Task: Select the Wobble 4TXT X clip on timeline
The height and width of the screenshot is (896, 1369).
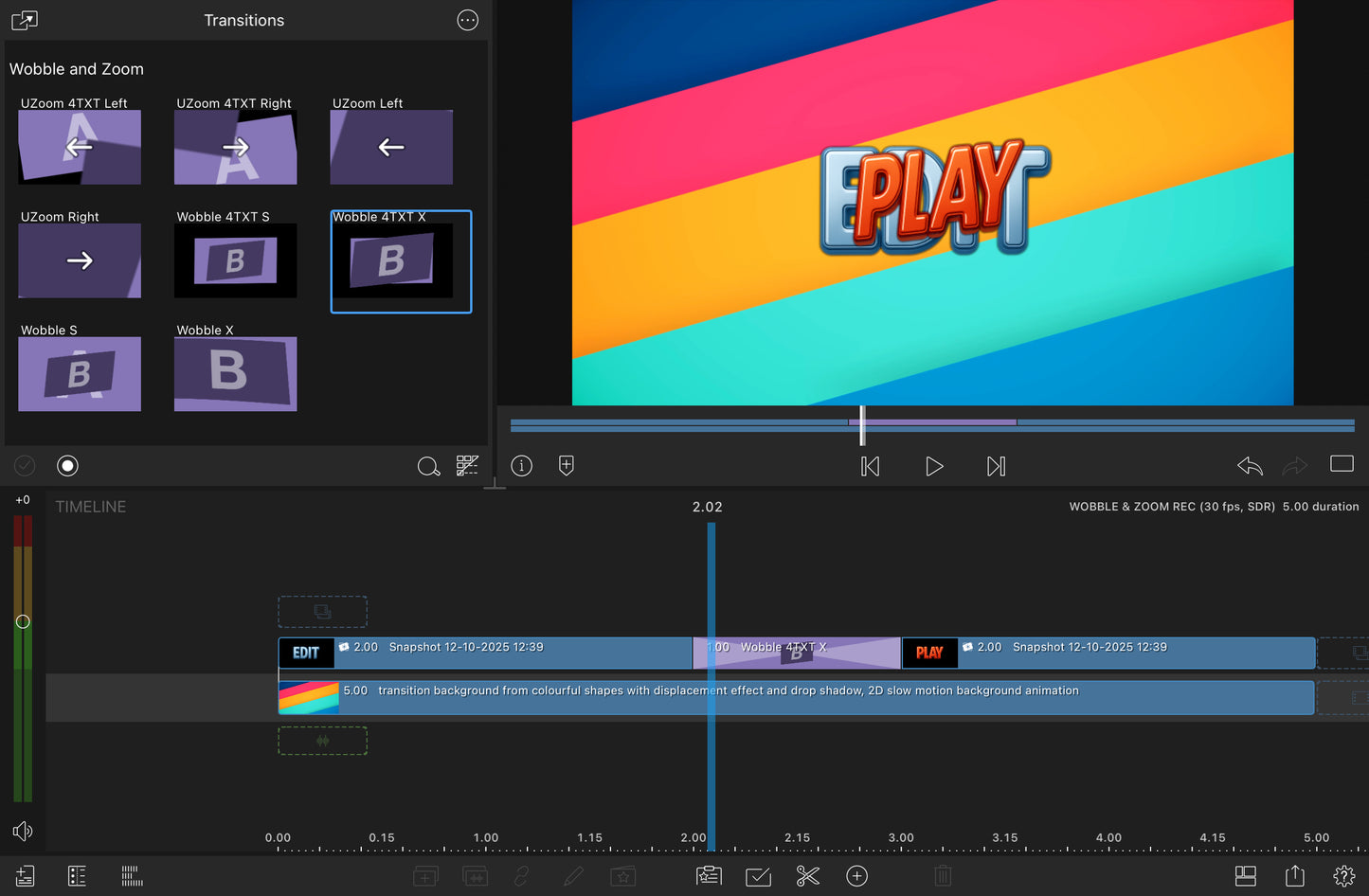Action: (796, 653)
